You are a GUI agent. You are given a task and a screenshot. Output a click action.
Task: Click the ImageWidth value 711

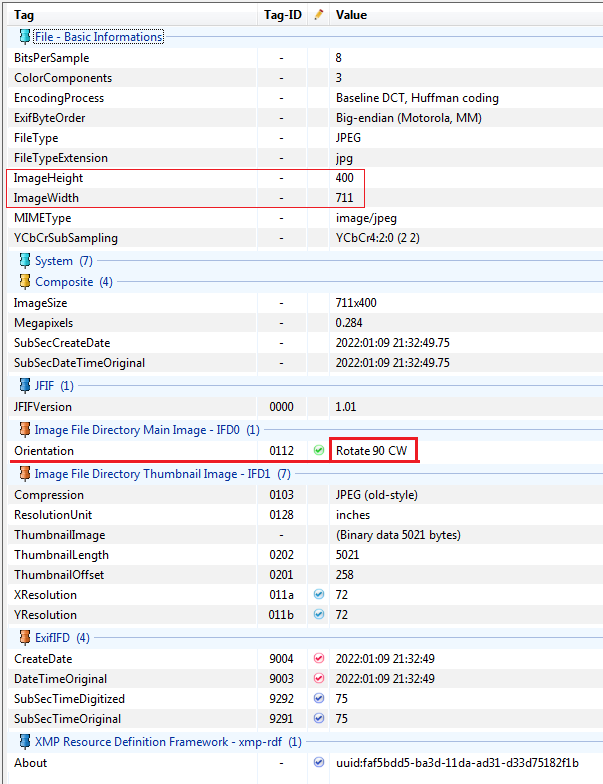[344, 198]
